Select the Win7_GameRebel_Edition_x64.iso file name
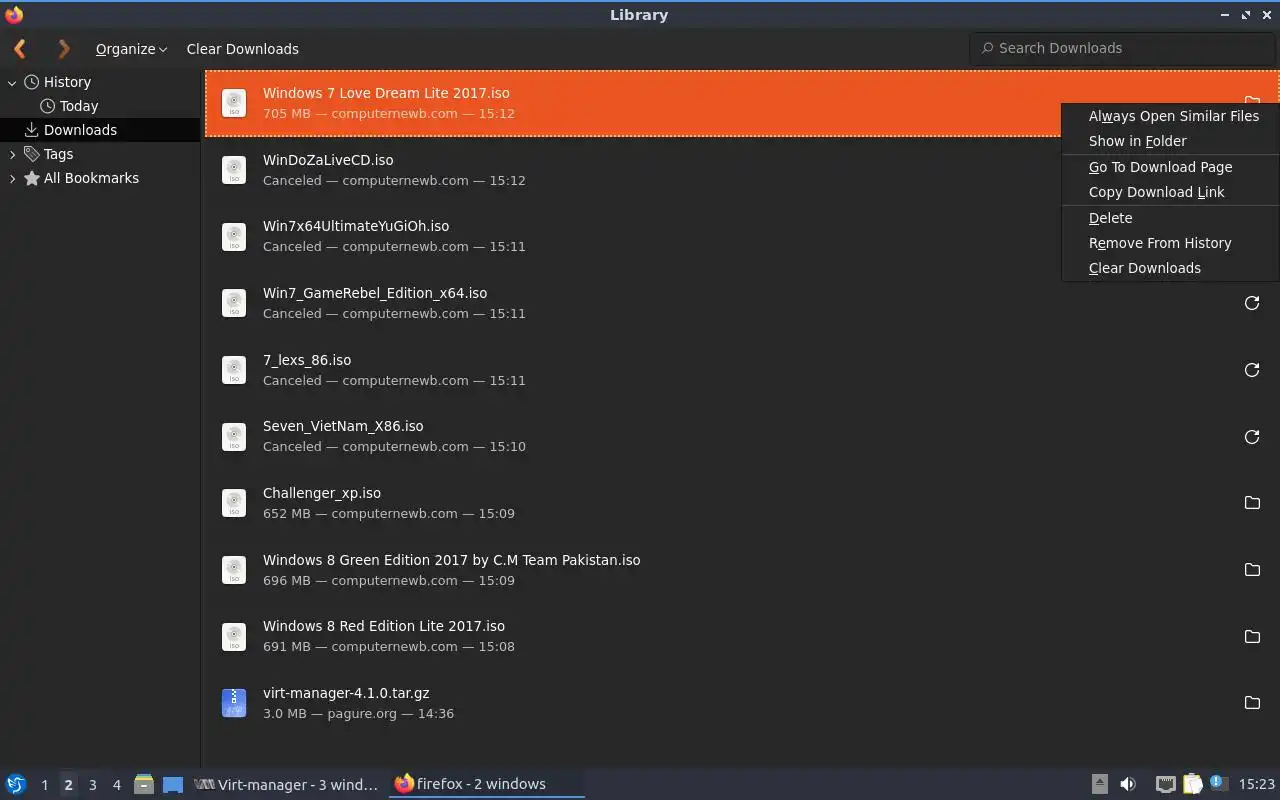 [375, 293]
